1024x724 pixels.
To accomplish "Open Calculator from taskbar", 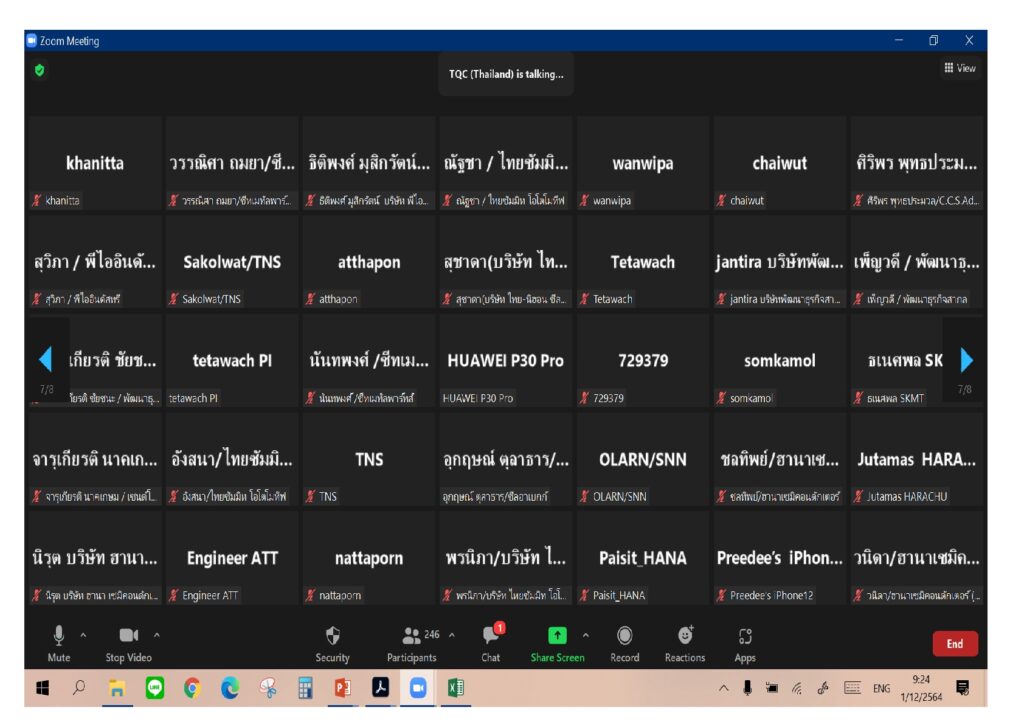I will 305,688.
